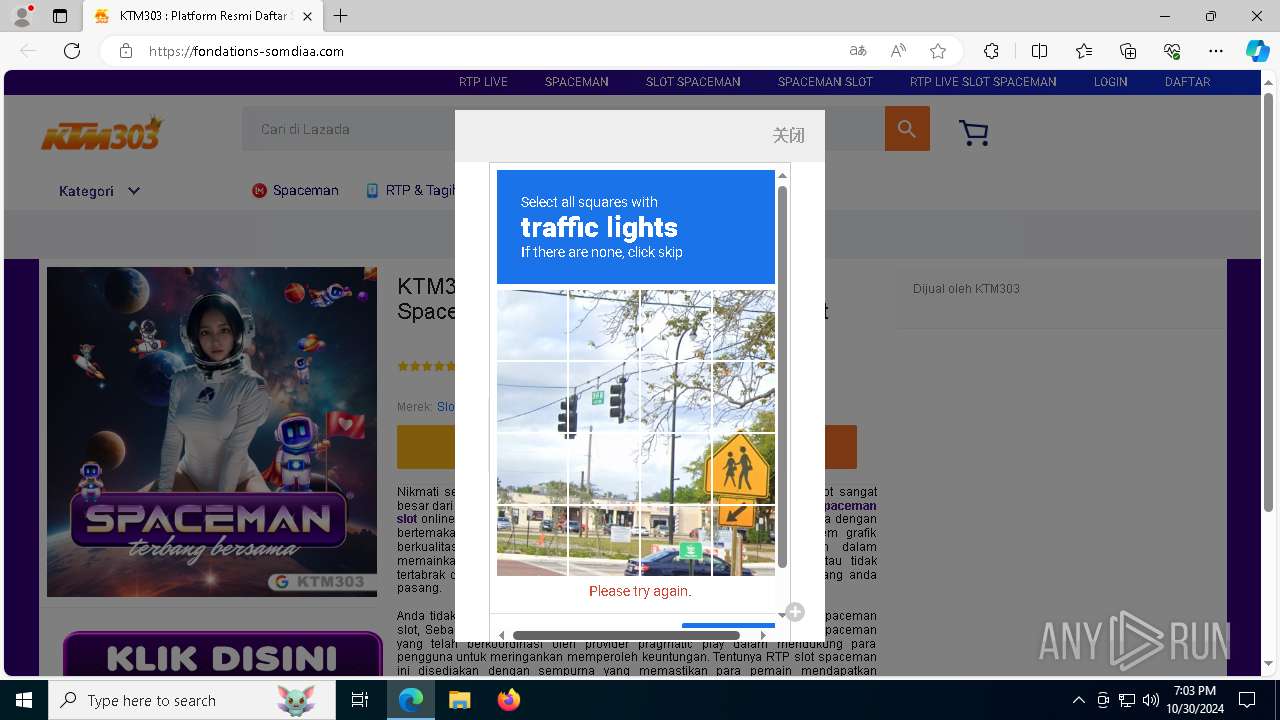Open the Settings and more menu
1280x720 pixels.
click(1216, 51)
